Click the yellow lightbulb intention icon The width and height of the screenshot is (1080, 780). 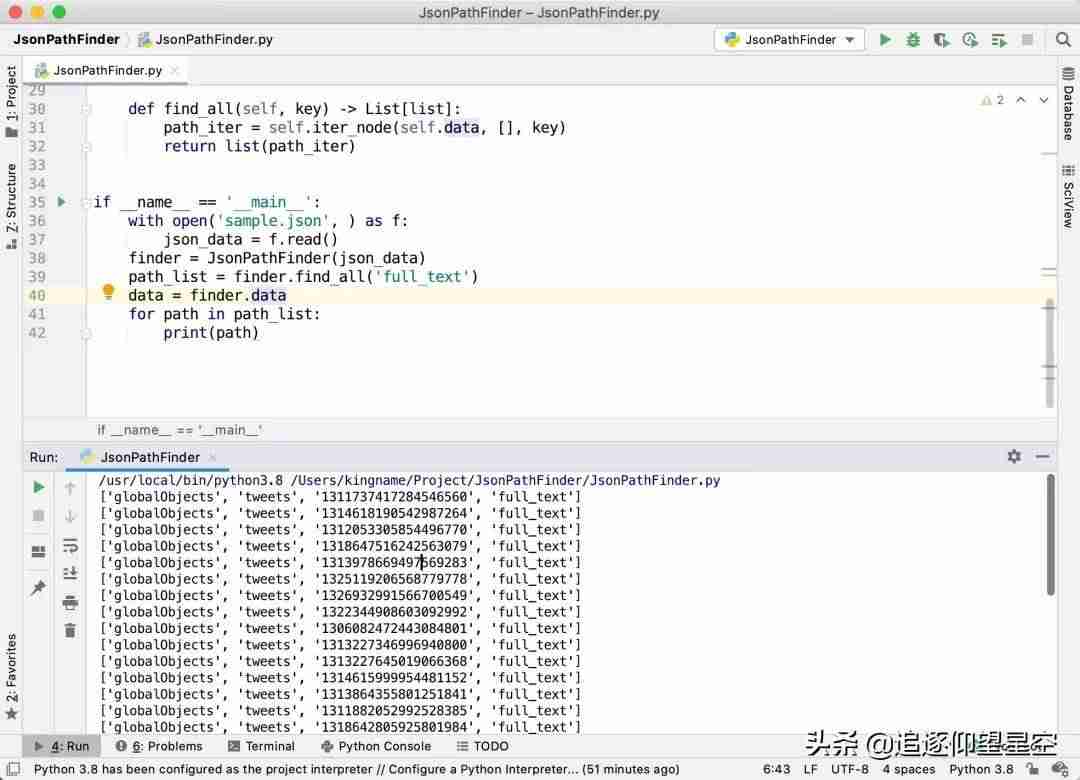coord(108,292)
